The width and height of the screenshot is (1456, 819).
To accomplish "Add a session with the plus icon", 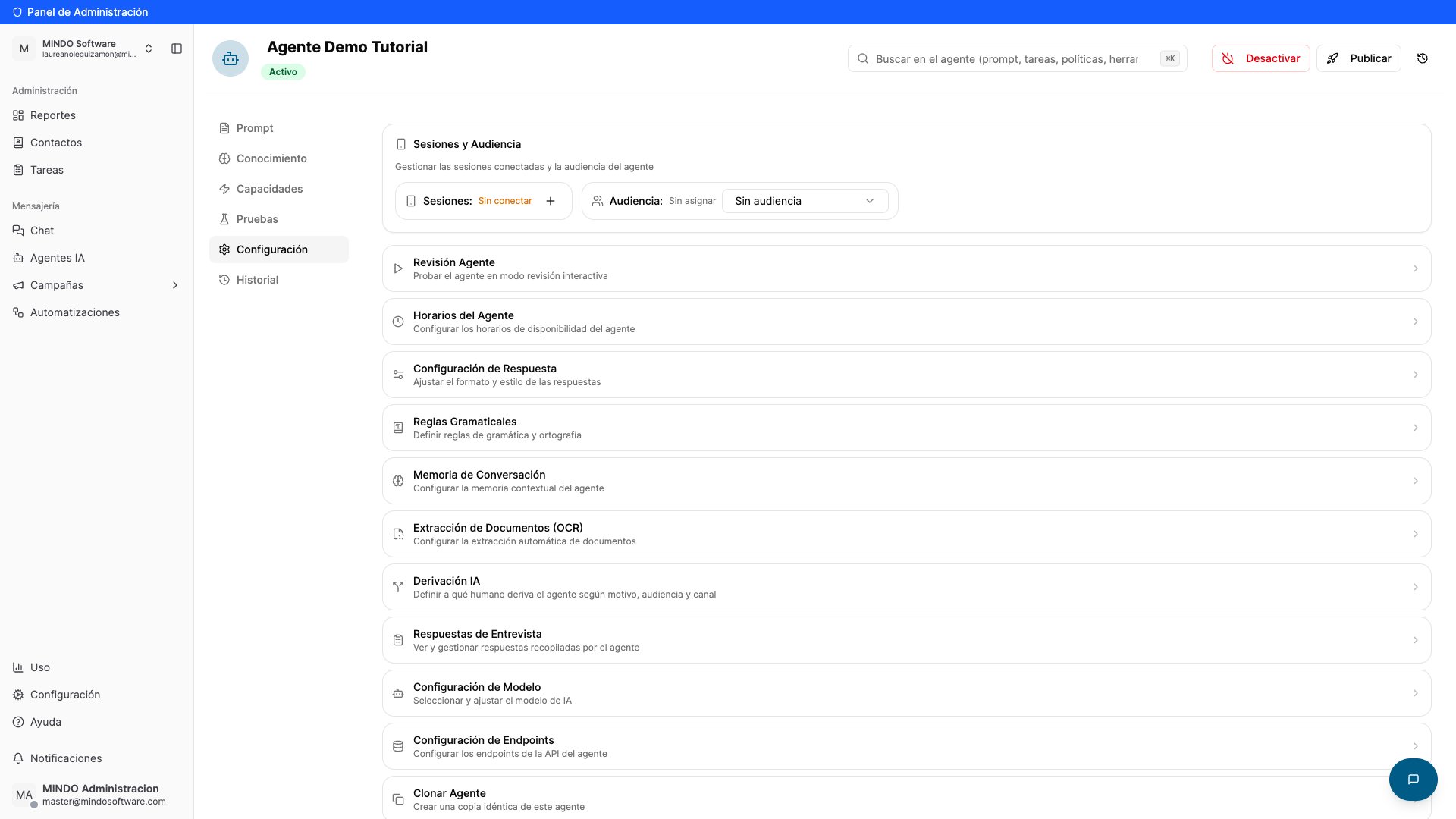I will 551,201.
